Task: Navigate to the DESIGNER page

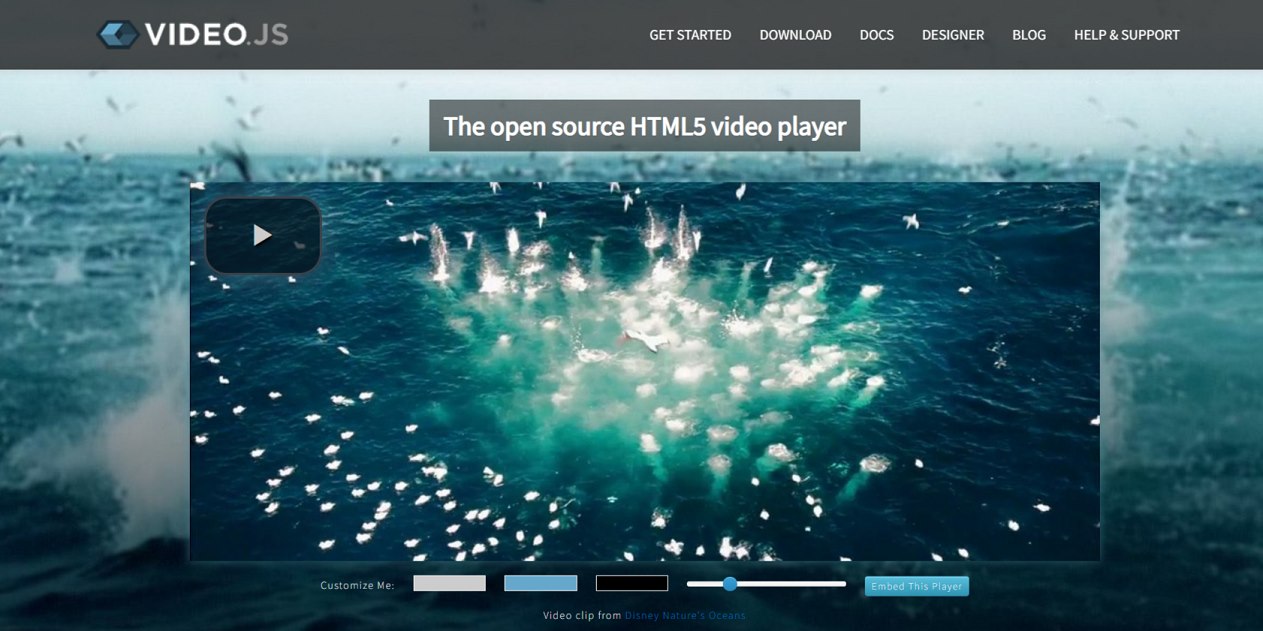Action: 952,35
